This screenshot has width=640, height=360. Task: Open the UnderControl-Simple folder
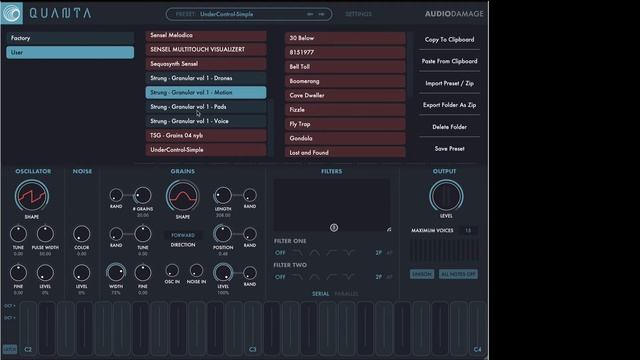(206, 149)
